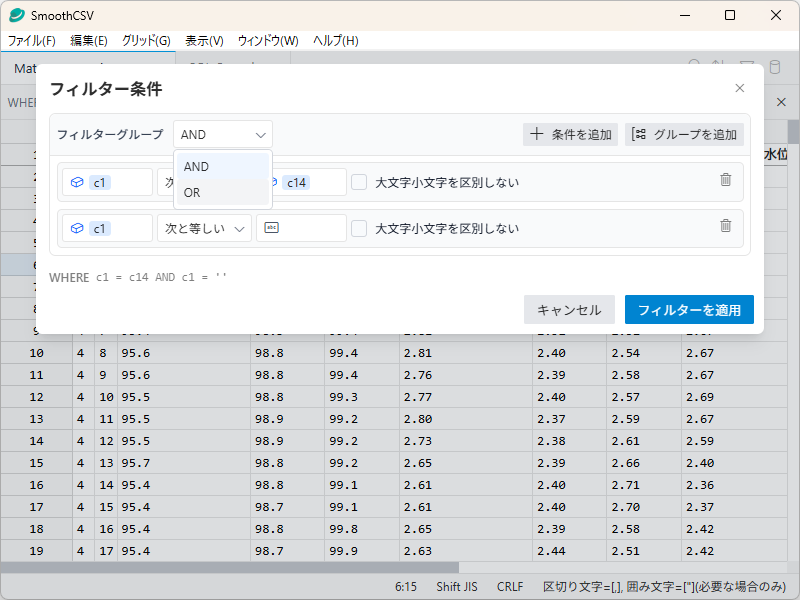
Task: Click cube icon in second condition c1 field
Action: click(77, 228)
